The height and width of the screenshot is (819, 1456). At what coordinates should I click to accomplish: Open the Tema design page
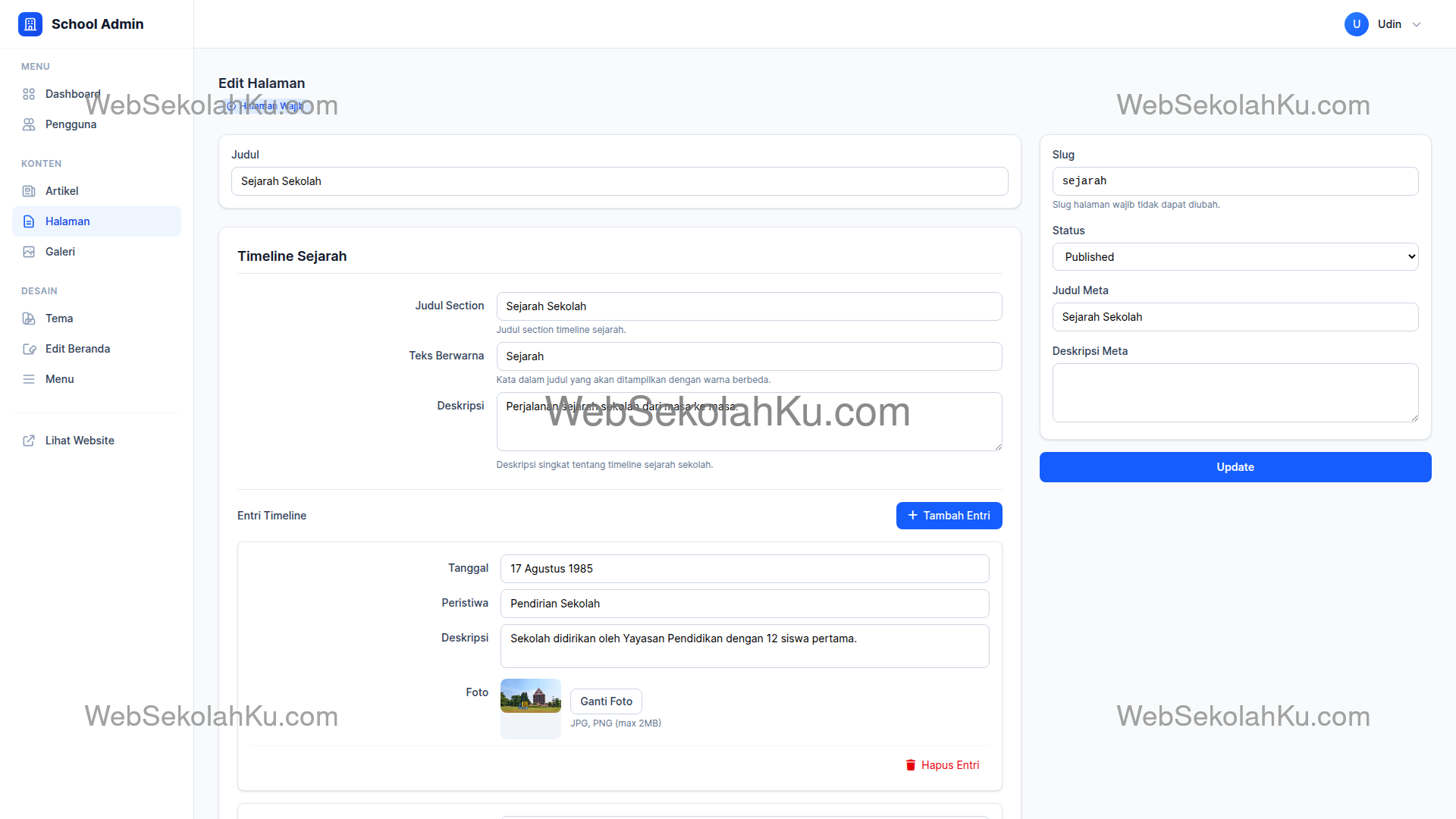[97, 318]
